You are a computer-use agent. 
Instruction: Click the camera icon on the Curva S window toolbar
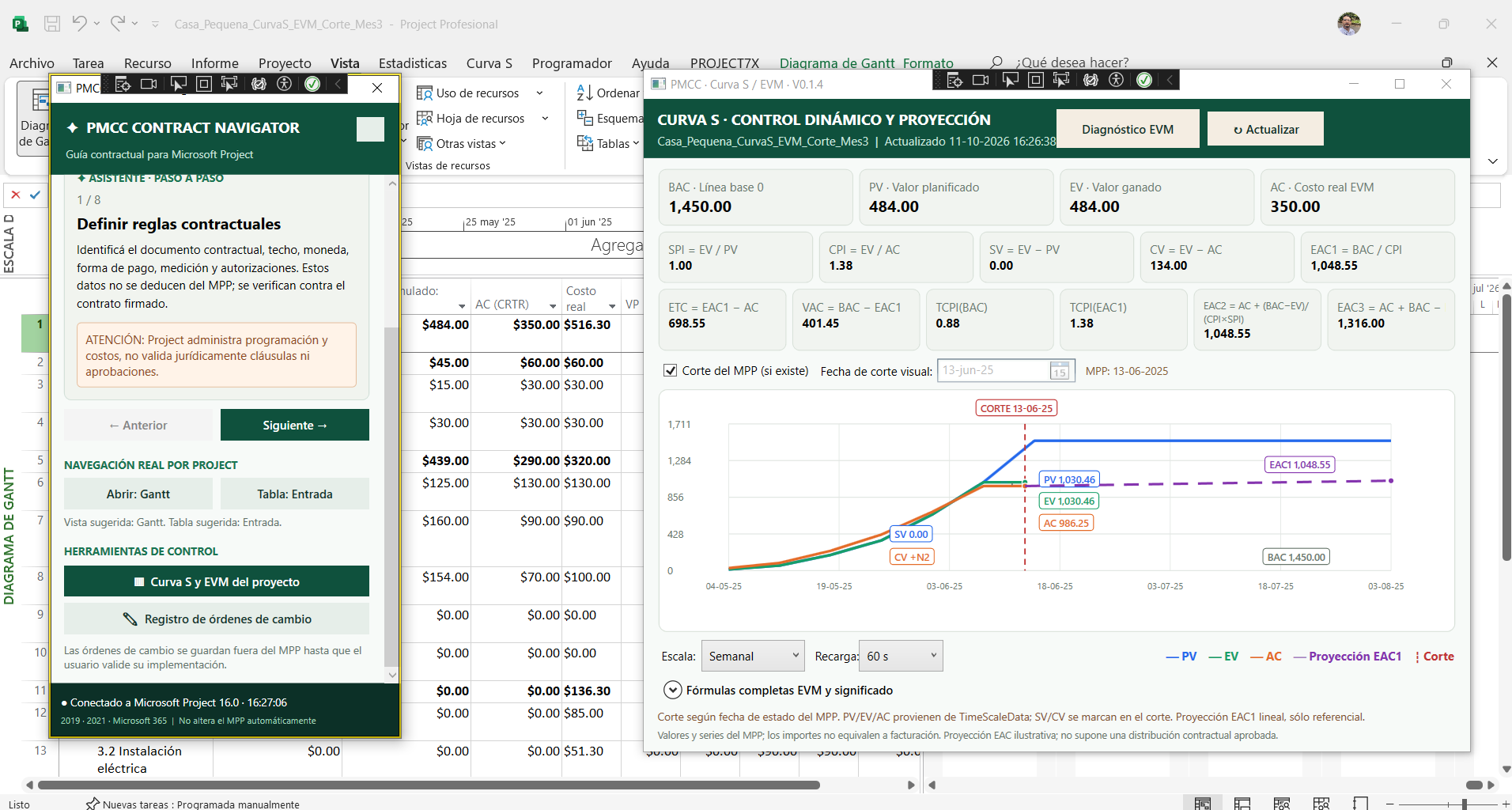coord(981,80)
